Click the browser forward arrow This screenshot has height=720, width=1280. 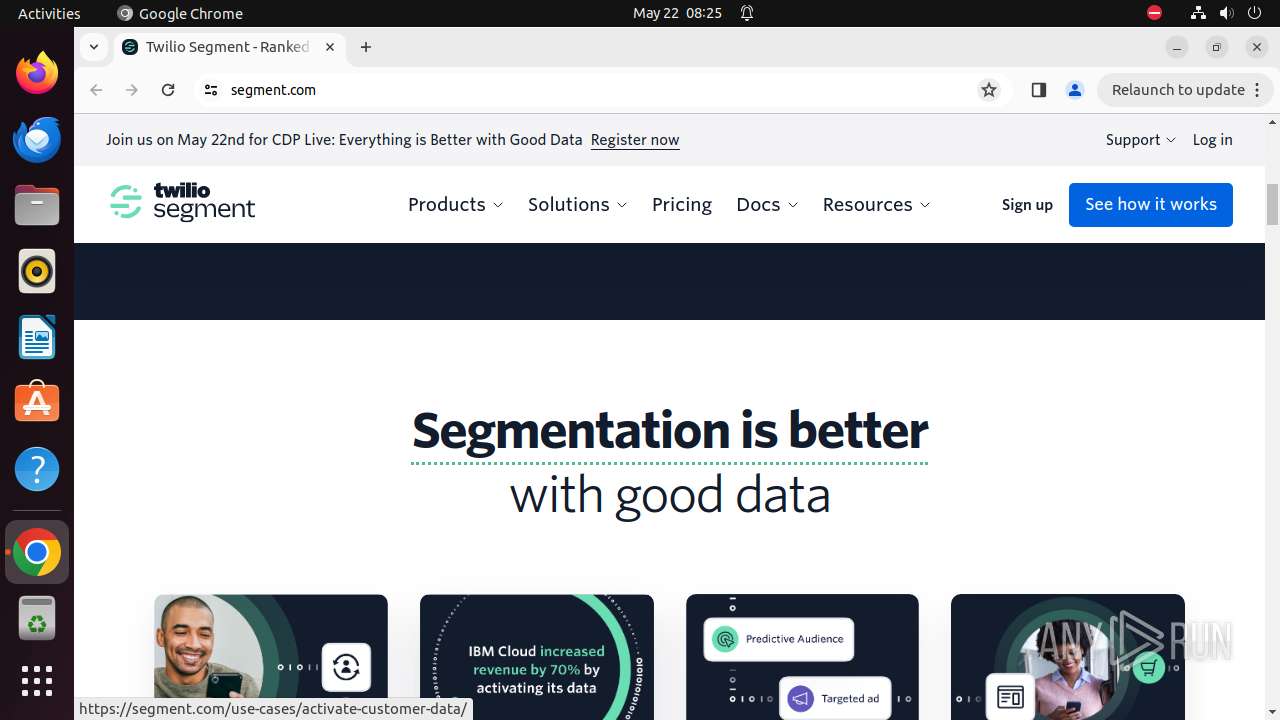pyautogui.click(x=132, y=90)
